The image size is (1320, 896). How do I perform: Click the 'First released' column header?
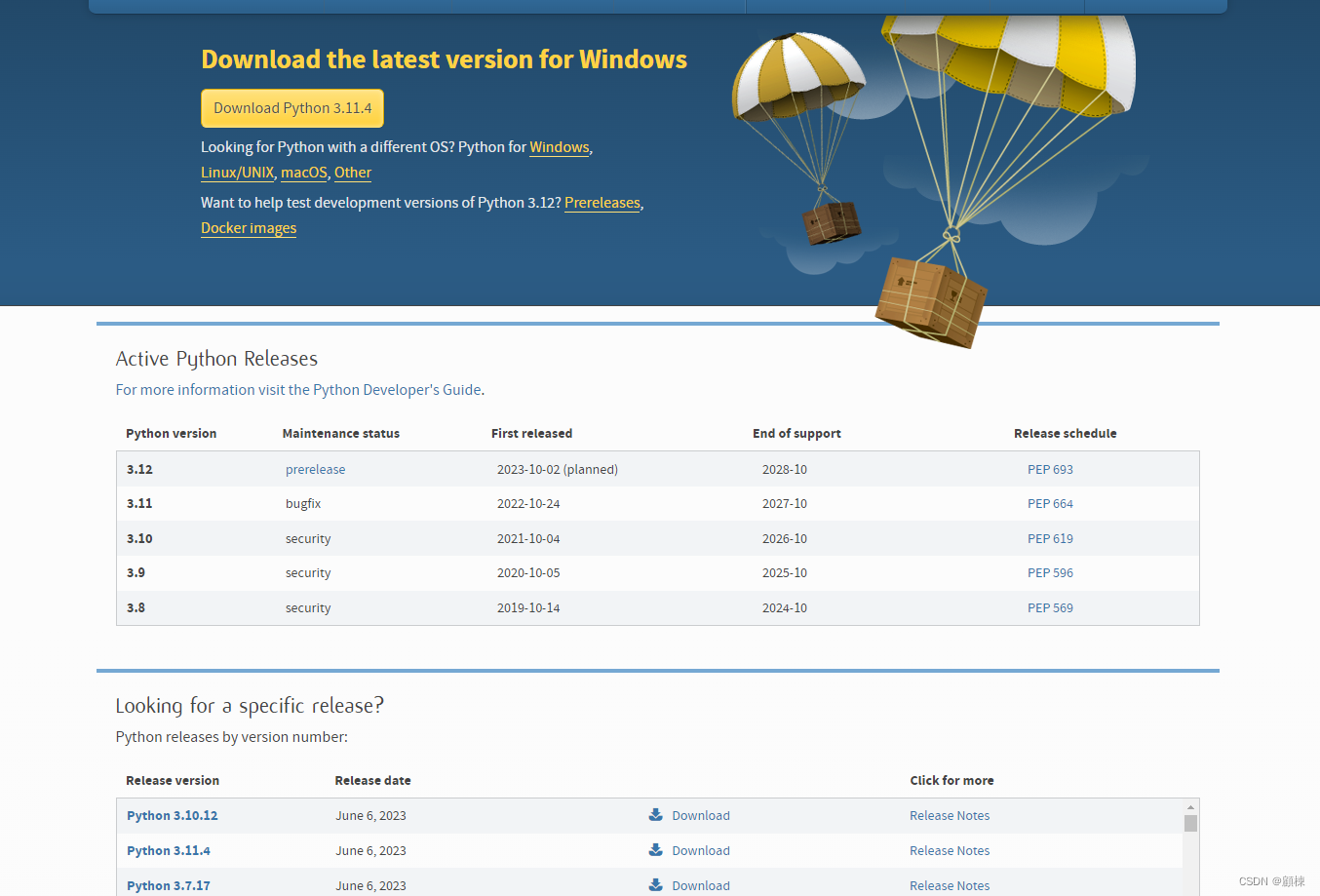point(531,434)
